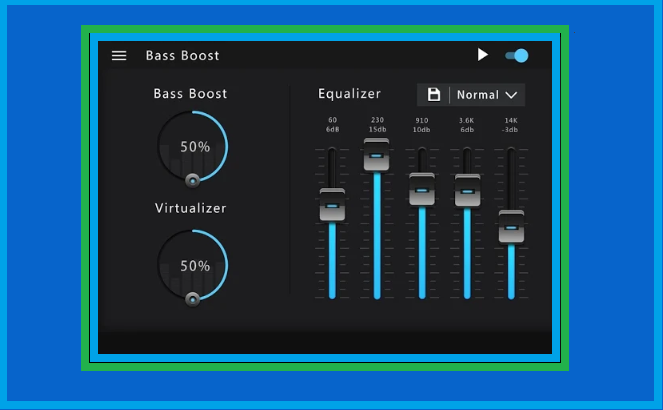663x410 pixels.
Task: Click the 3.6K 6db band label
Action: click(467, 125)
